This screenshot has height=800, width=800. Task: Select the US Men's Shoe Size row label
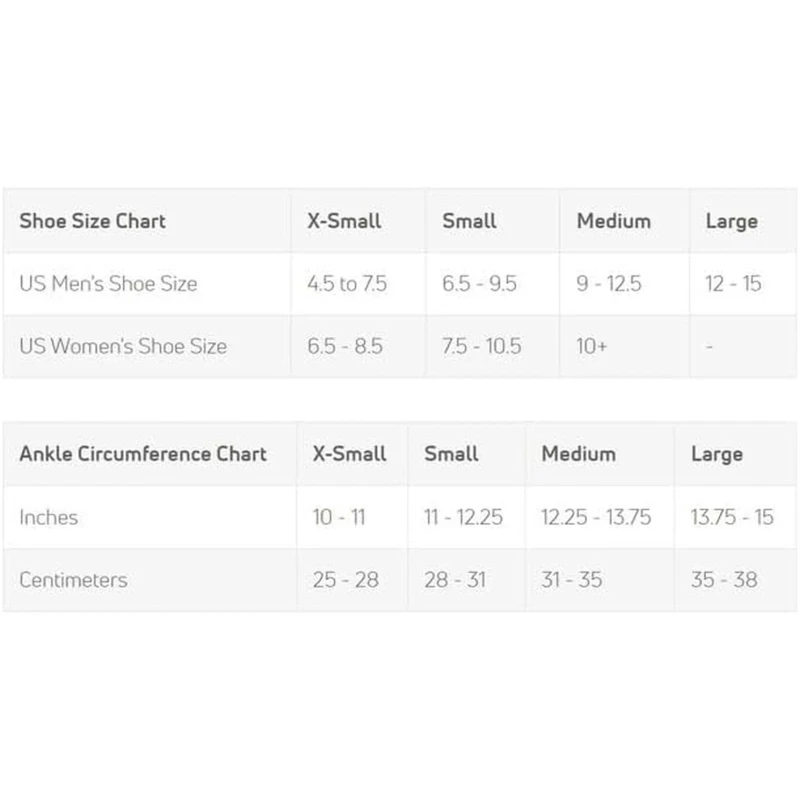pyautogui.click(x=109, y=284)
